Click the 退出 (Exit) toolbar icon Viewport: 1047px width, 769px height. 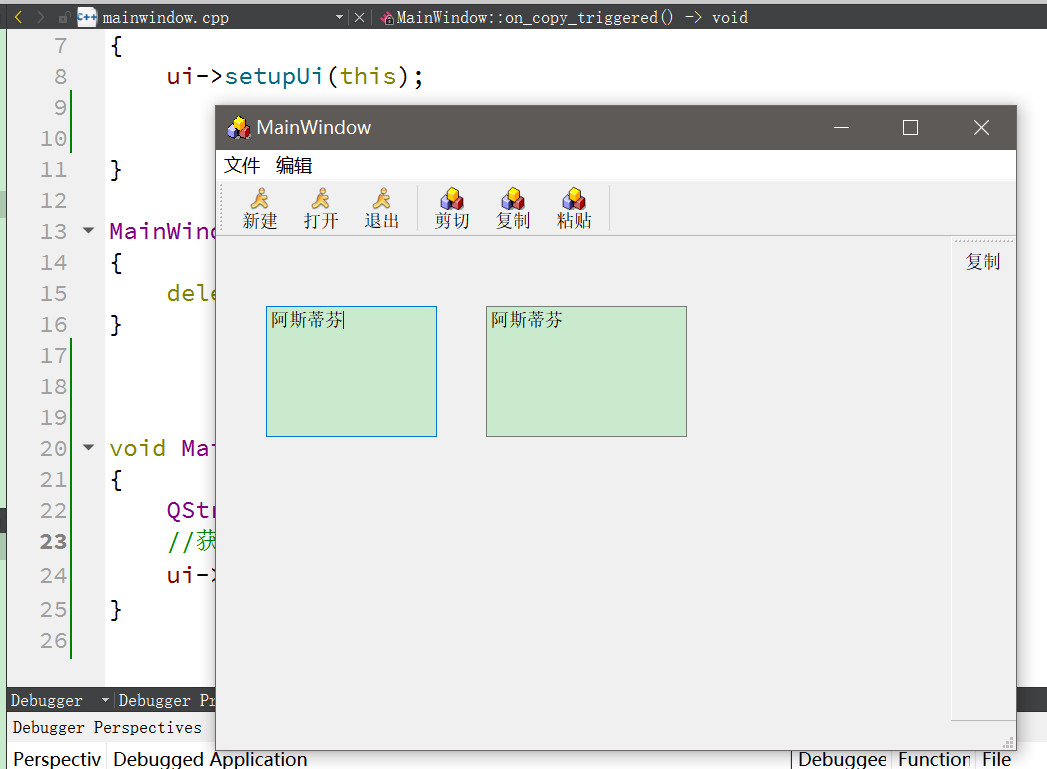tap(381, 207)
